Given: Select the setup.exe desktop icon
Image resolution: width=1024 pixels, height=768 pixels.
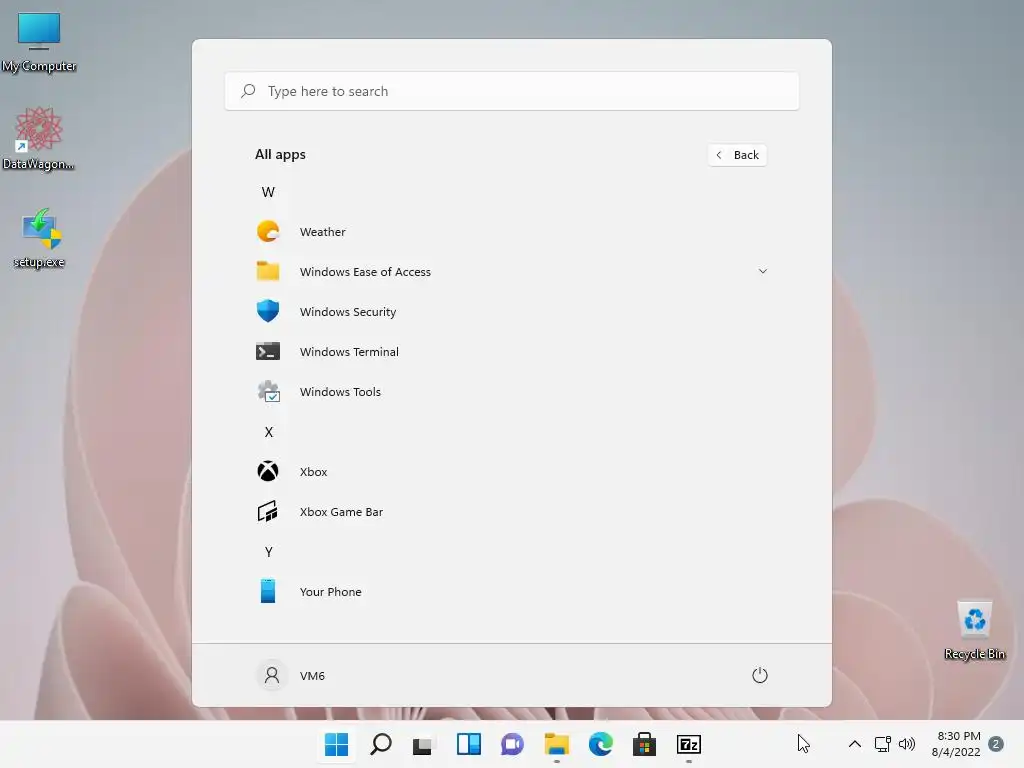Looking at the screenshot, I should [x=39, y=238].
